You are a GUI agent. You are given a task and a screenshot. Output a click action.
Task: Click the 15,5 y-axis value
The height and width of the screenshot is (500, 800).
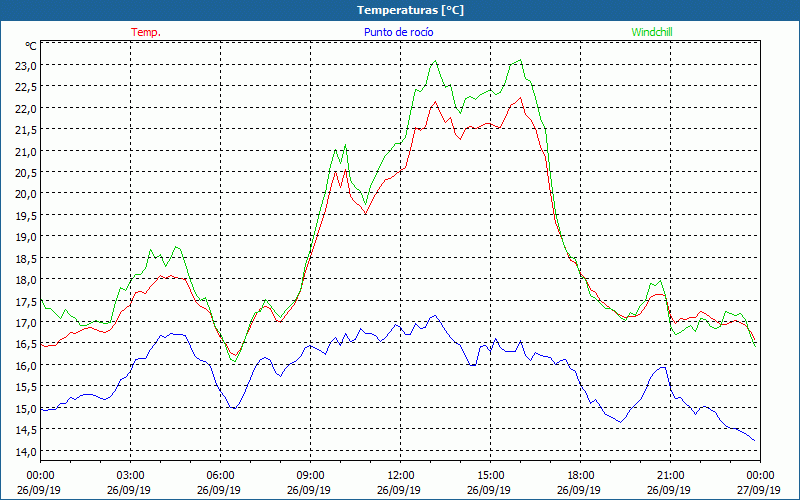[x=26, y=388]
